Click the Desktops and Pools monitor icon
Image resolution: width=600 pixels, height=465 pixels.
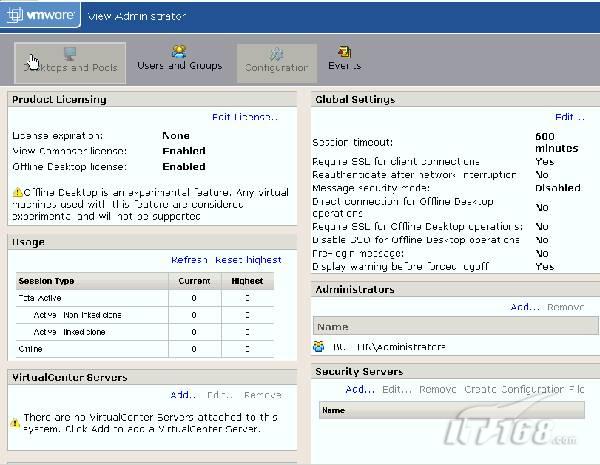pos(70,54)
